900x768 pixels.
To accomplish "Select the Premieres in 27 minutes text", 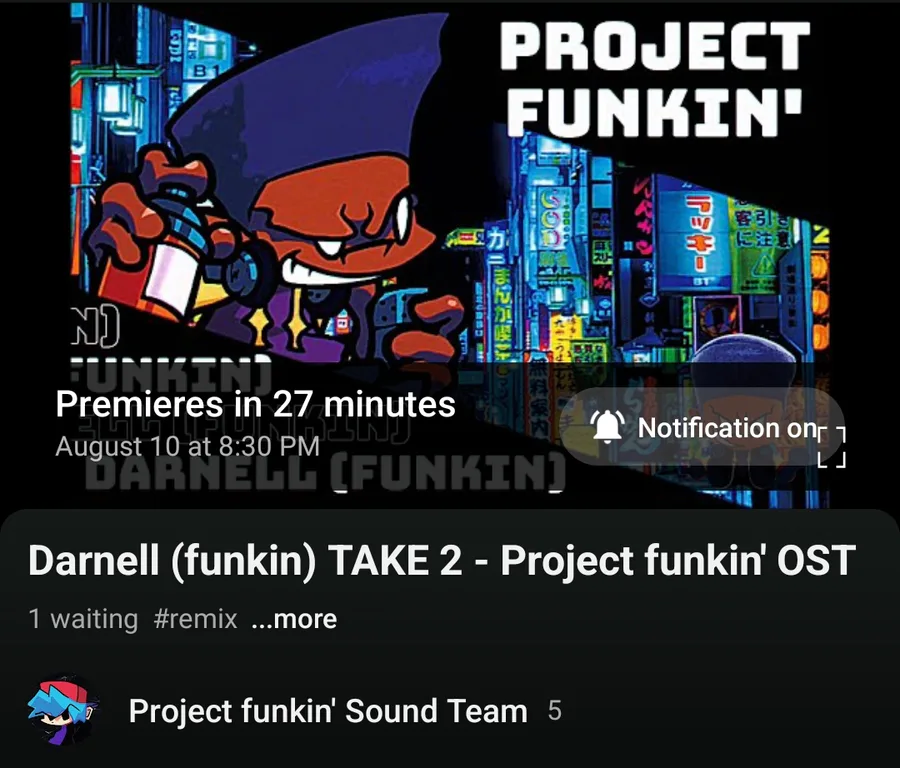I will point(255,404).
